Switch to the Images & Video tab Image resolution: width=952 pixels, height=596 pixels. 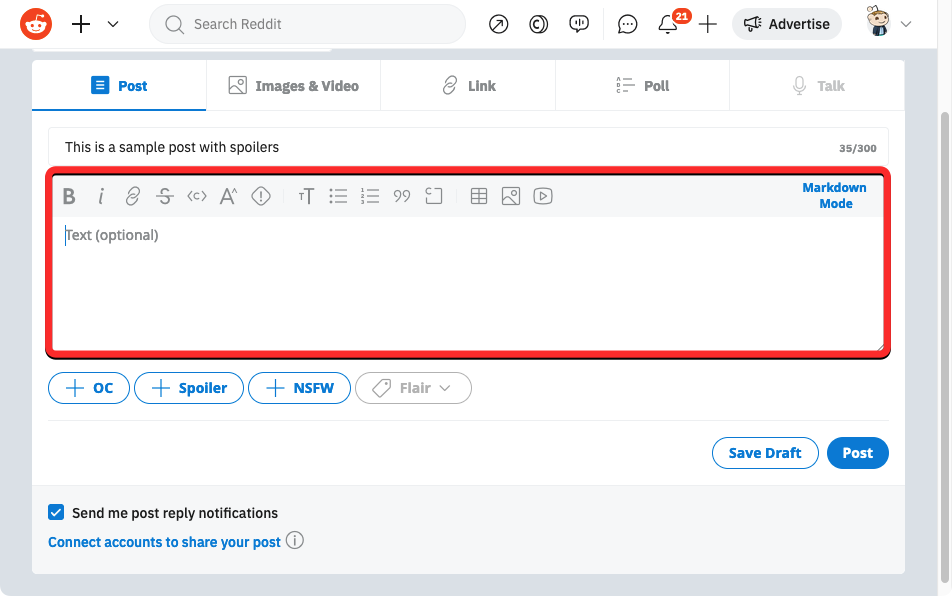pyautogui.click(x=293, y=86)
